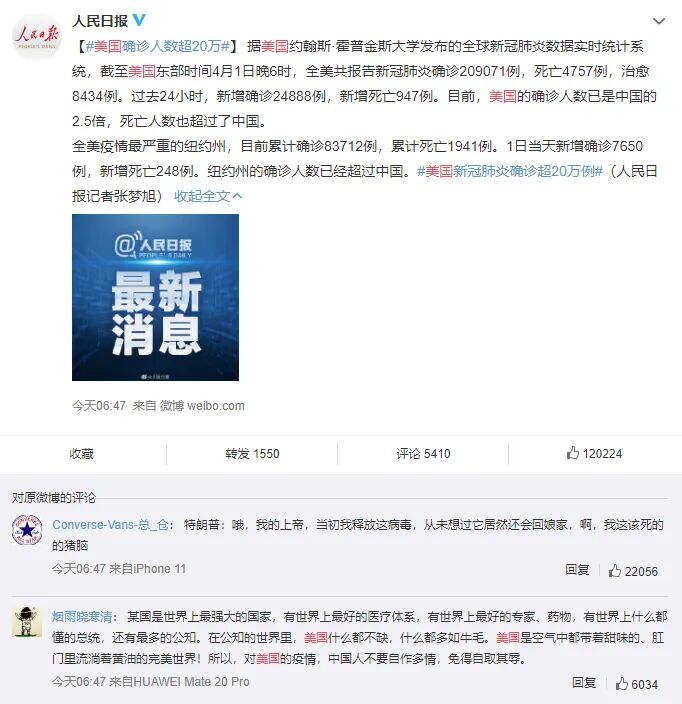Open hashtag #美国确诊人数超20万#
The width and height of the screenshot is (682, 704).
click(x=158, y=46)
